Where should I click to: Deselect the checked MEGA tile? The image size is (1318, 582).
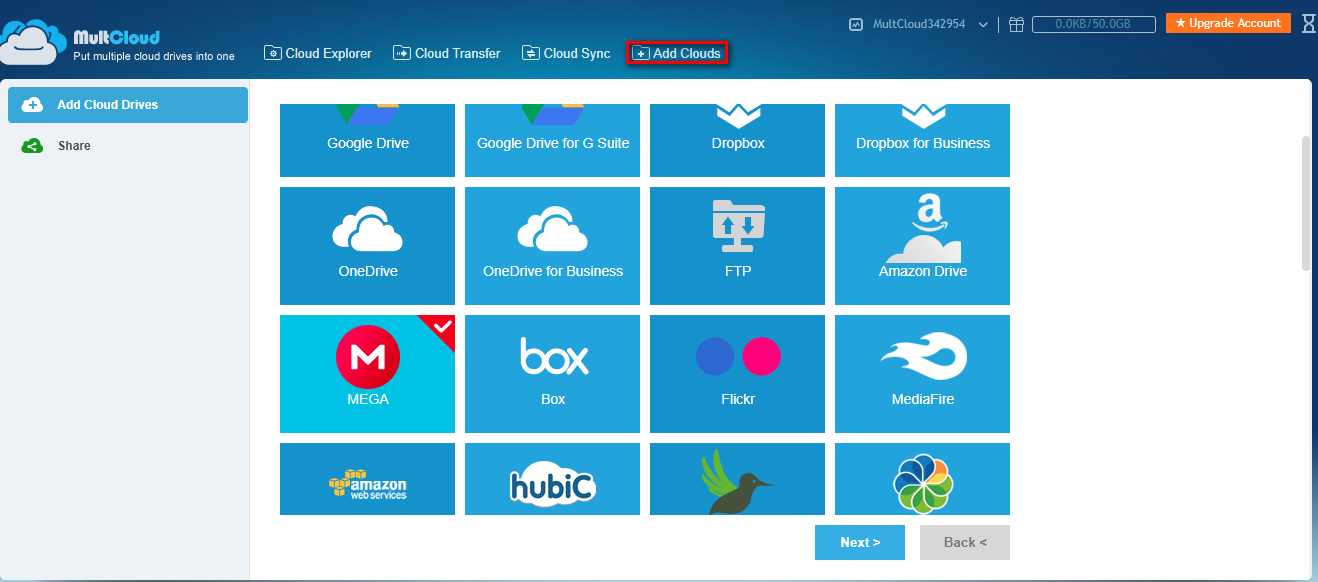coord(367,374)
